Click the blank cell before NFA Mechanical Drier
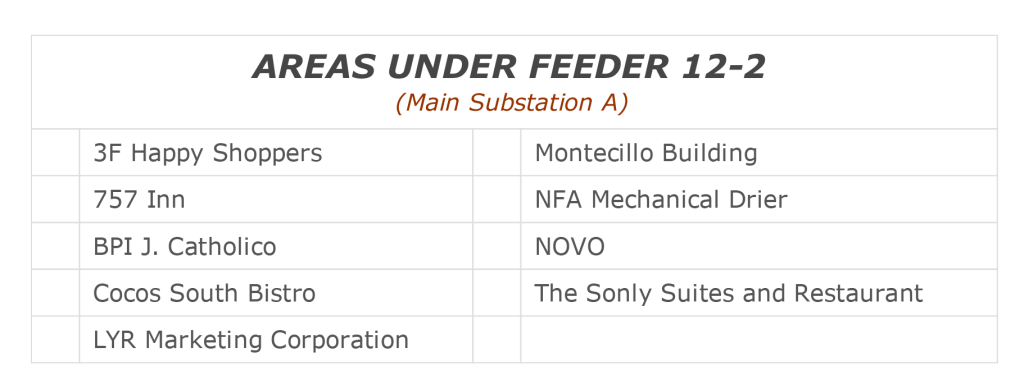1024x384 pixels. [x=497, y=199]
